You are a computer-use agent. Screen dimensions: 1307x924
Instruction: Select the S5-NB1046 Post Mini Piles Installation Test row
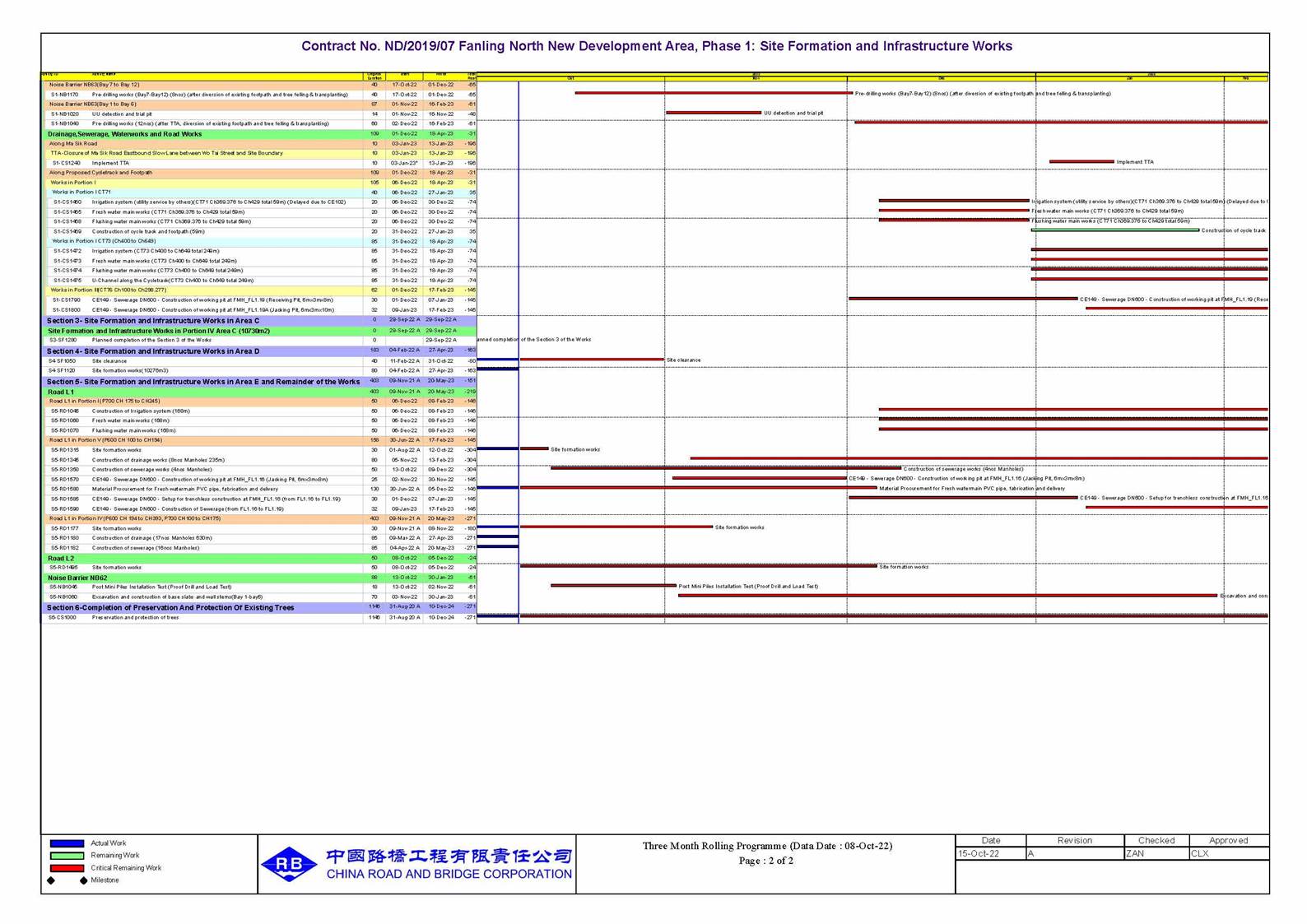tap(258, 587)
